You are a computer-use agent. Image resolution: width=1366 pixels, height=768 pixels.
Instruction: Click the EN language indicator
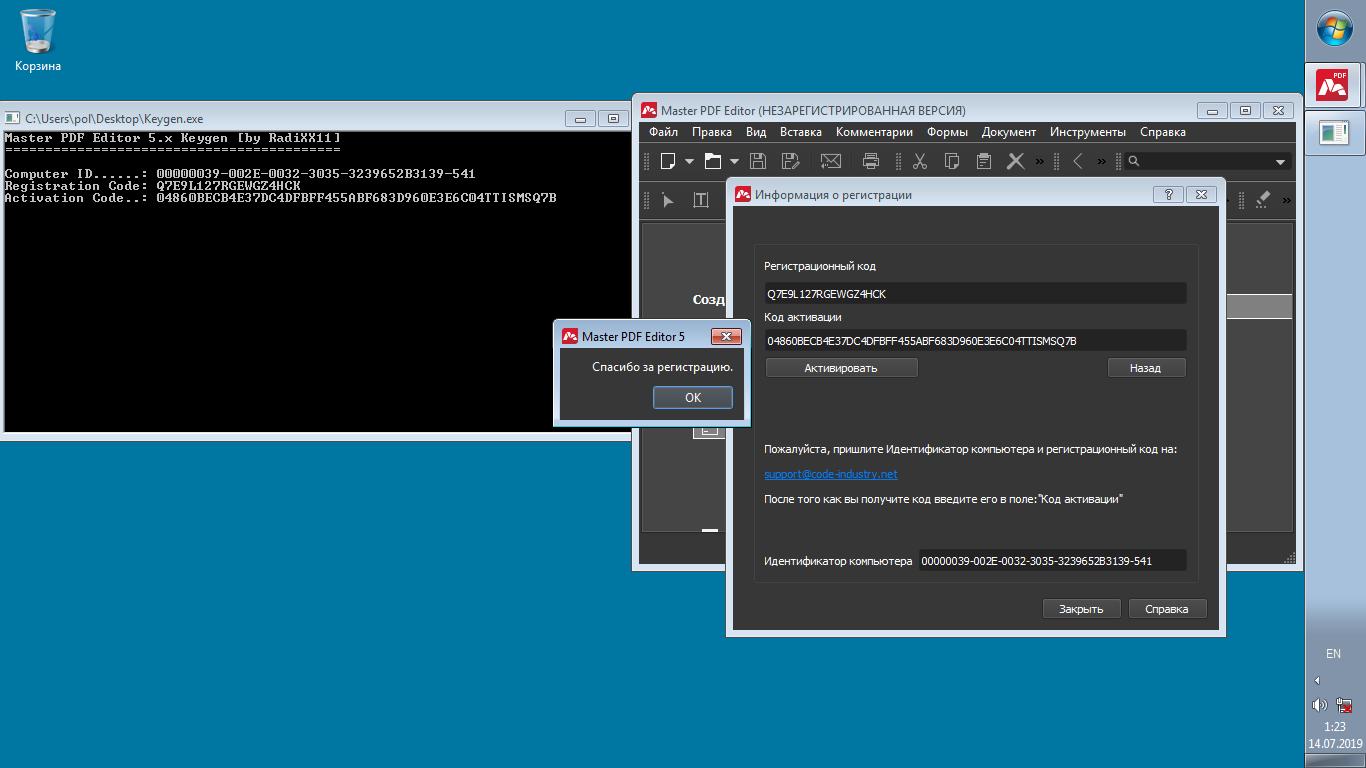[x=1333, y=653]
